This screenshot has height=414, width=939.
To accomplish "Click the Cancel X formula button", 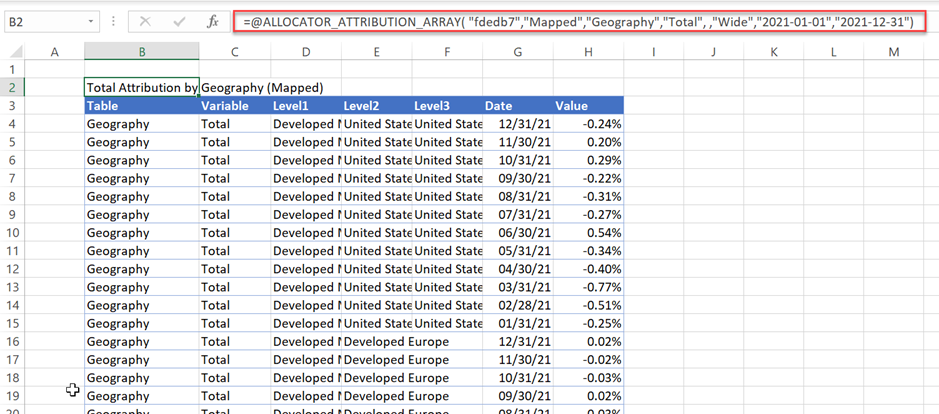I will (x=145, y=21).
